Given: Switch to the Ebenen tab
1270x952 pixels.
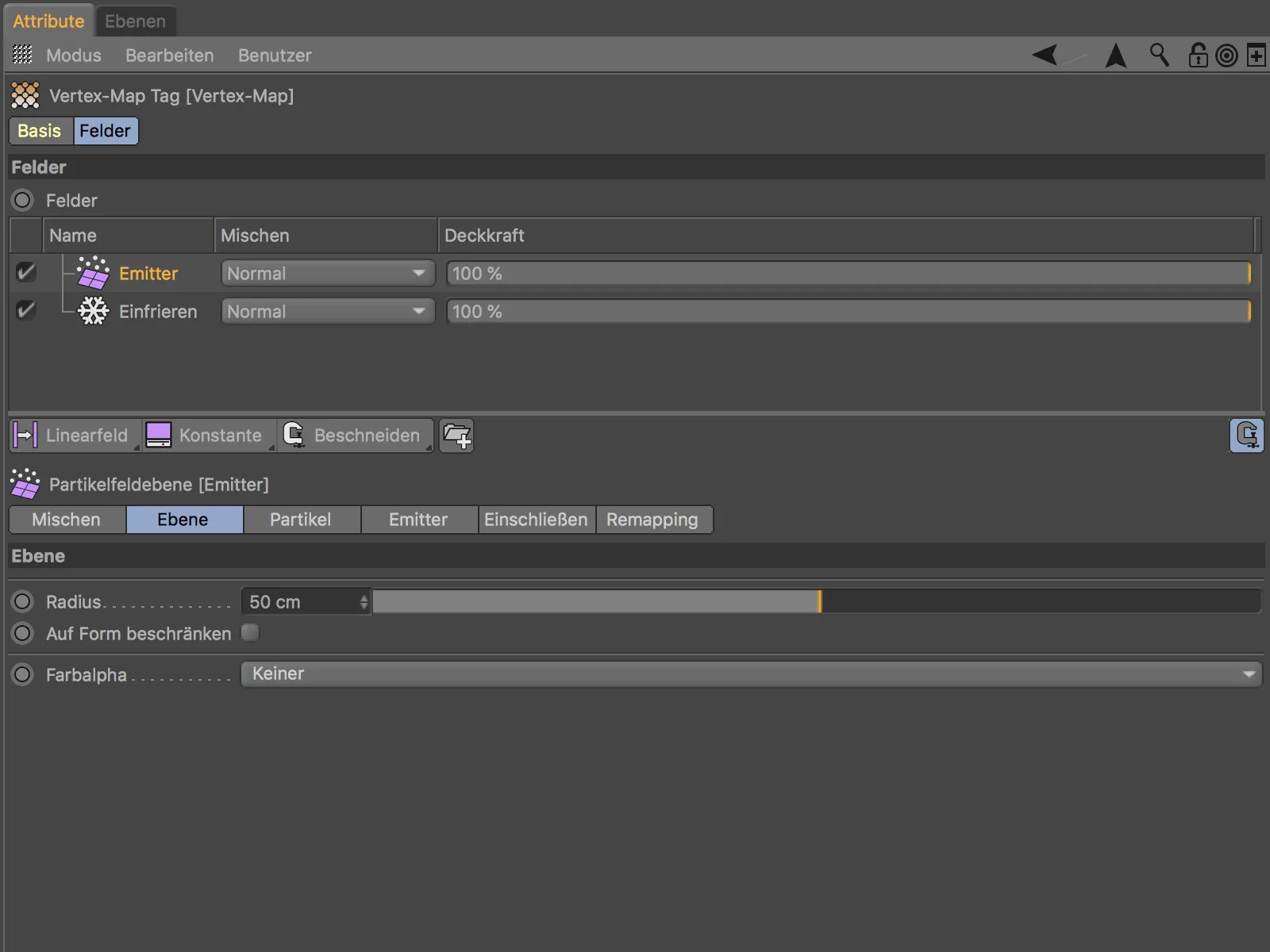Looking at the screenshot, I should pyautogui.click(x=135, y=21).
